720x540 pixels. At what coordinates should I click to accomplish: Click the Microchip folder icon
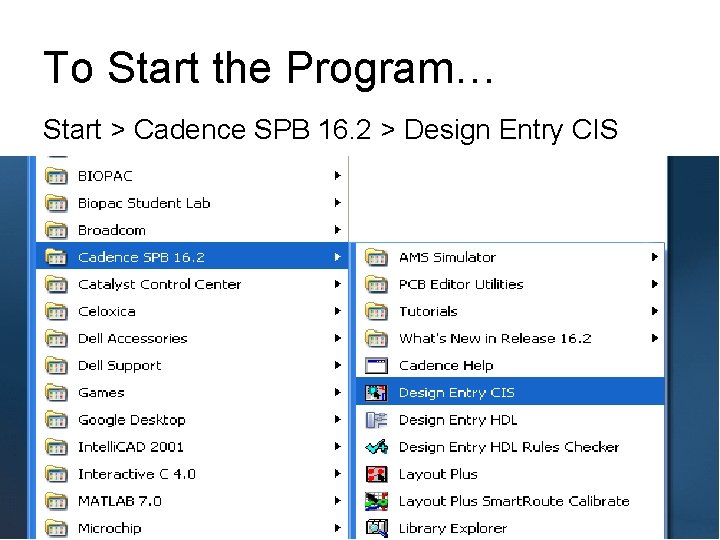56,528
